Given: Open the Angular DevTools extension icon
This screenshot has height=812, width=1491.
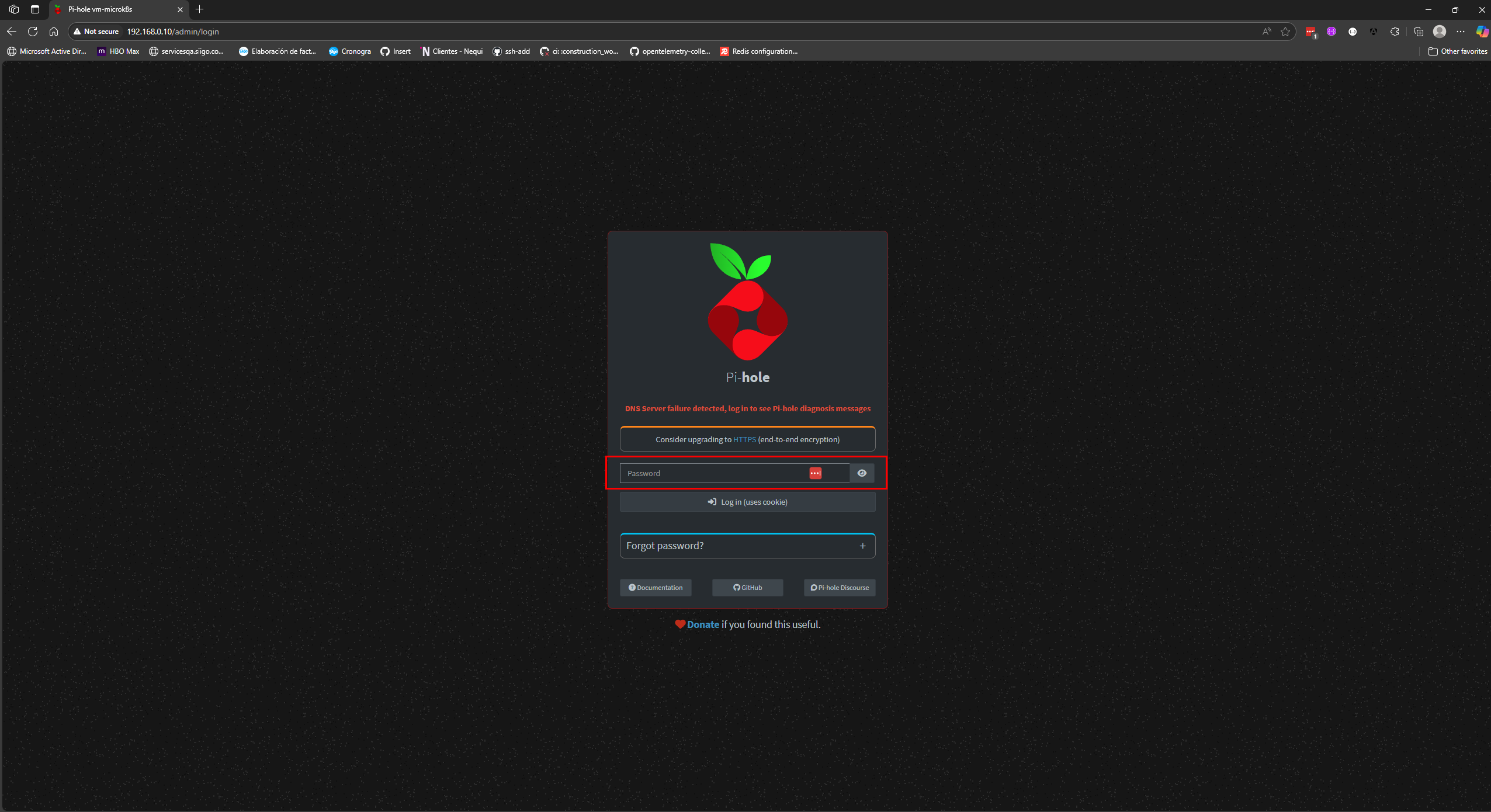Looking at the screenshot, I should point(1374,32).
